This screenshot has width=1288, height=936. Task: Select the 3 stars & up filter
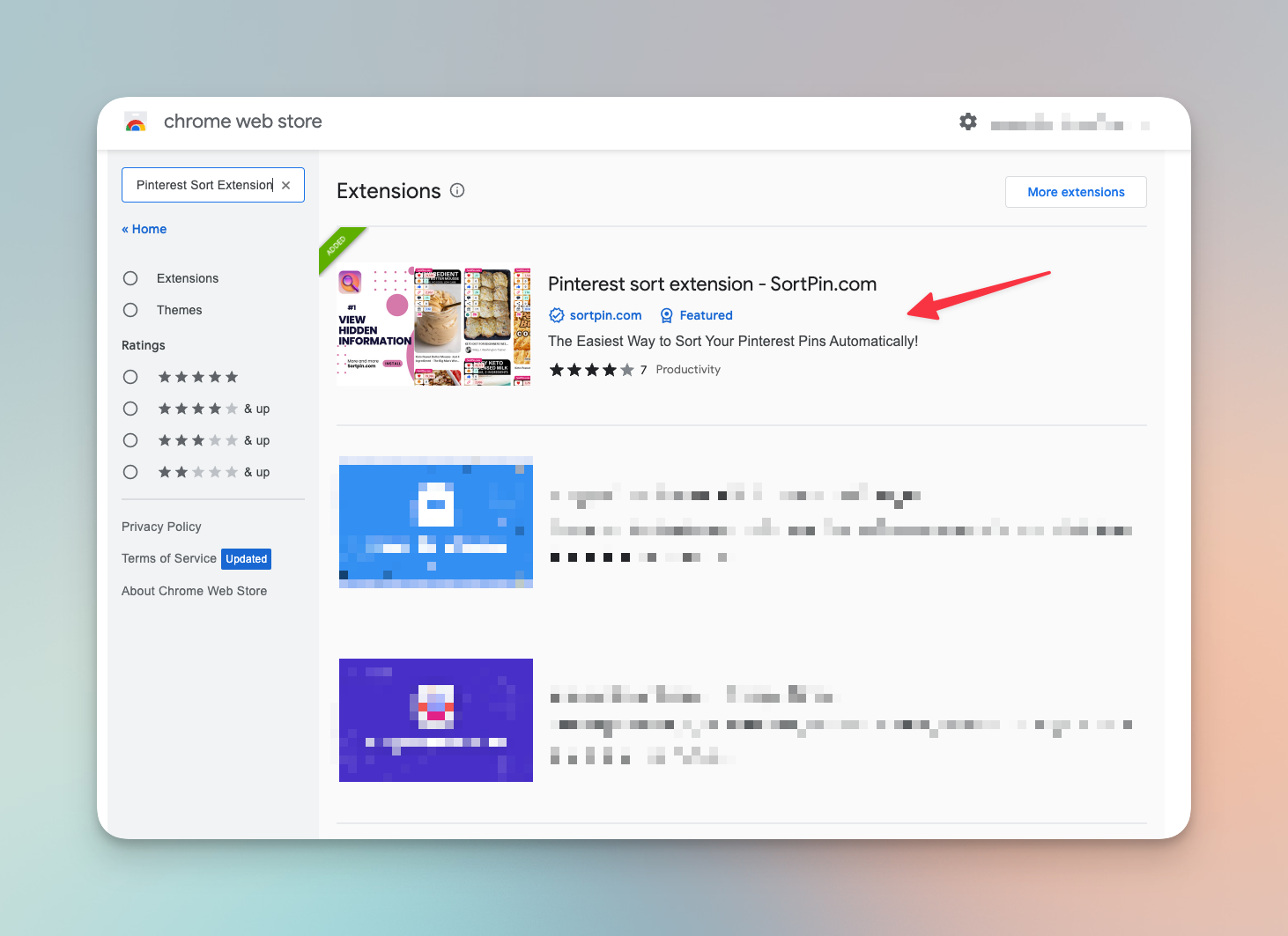(x=130, y=440)
